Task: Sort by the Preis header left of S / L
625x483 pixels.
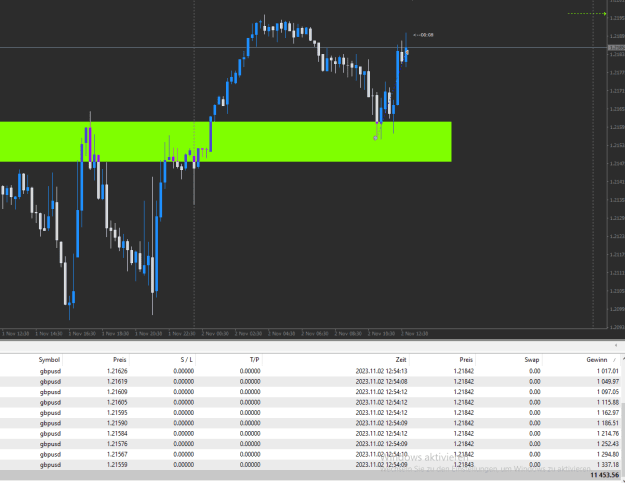Action: click(x=120, y=359)
